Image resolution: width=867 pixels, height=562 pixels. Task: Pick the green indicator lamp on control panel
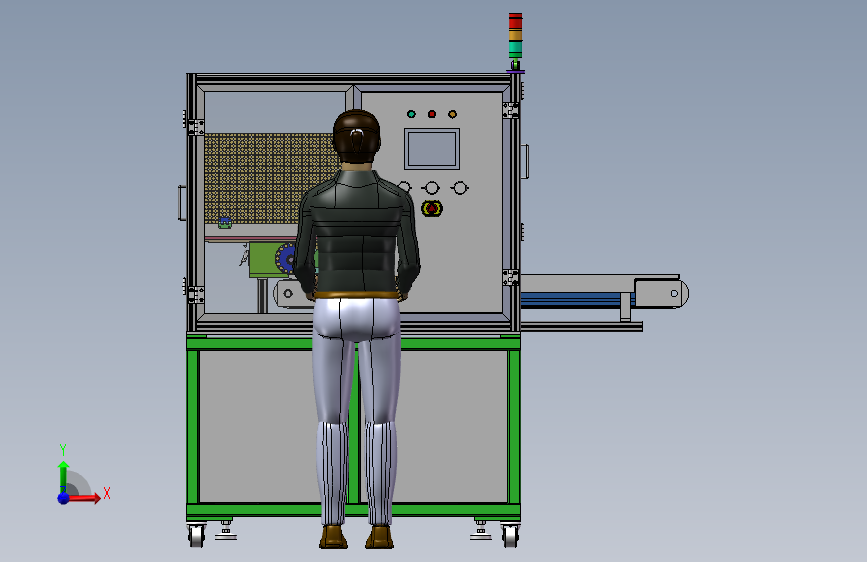coord(411,114)
